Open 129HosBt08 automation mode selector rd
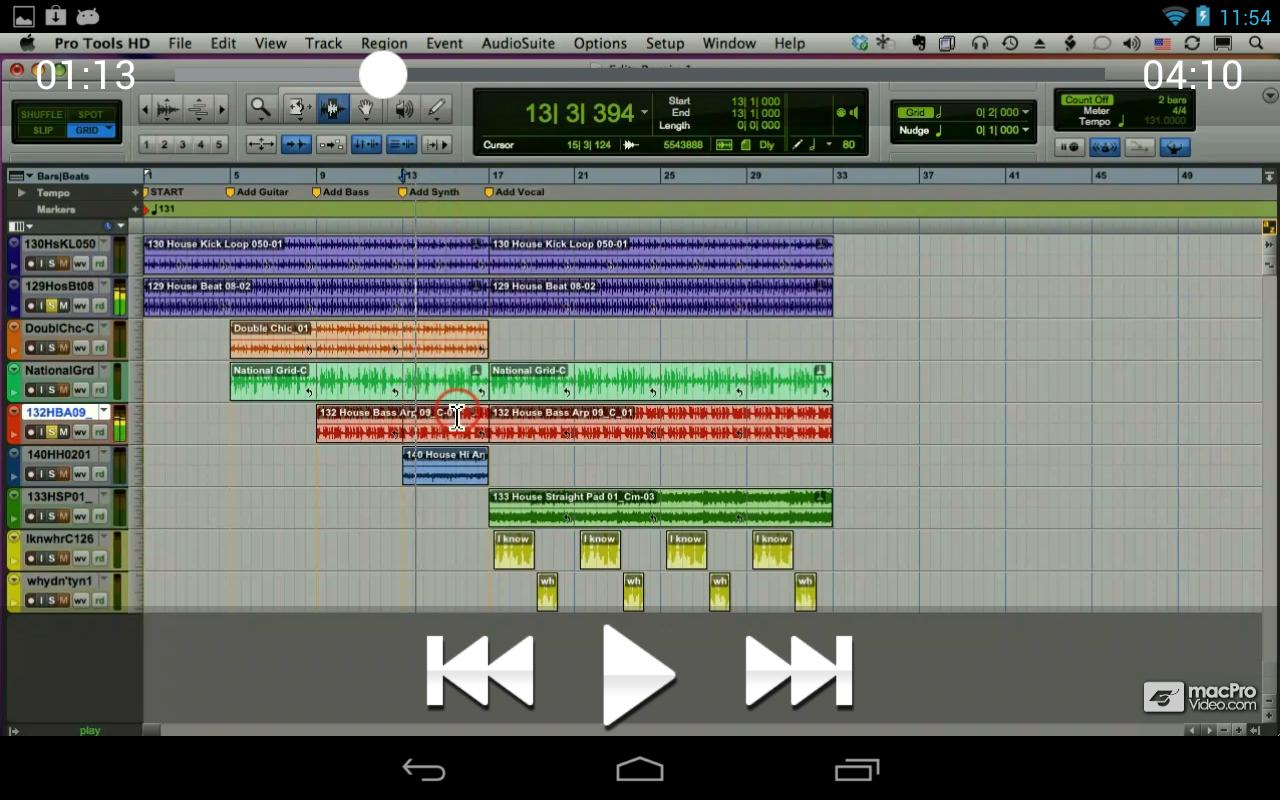Image resolution: width=1280 pixels, height=800 pixels. (x=100, y=306)
